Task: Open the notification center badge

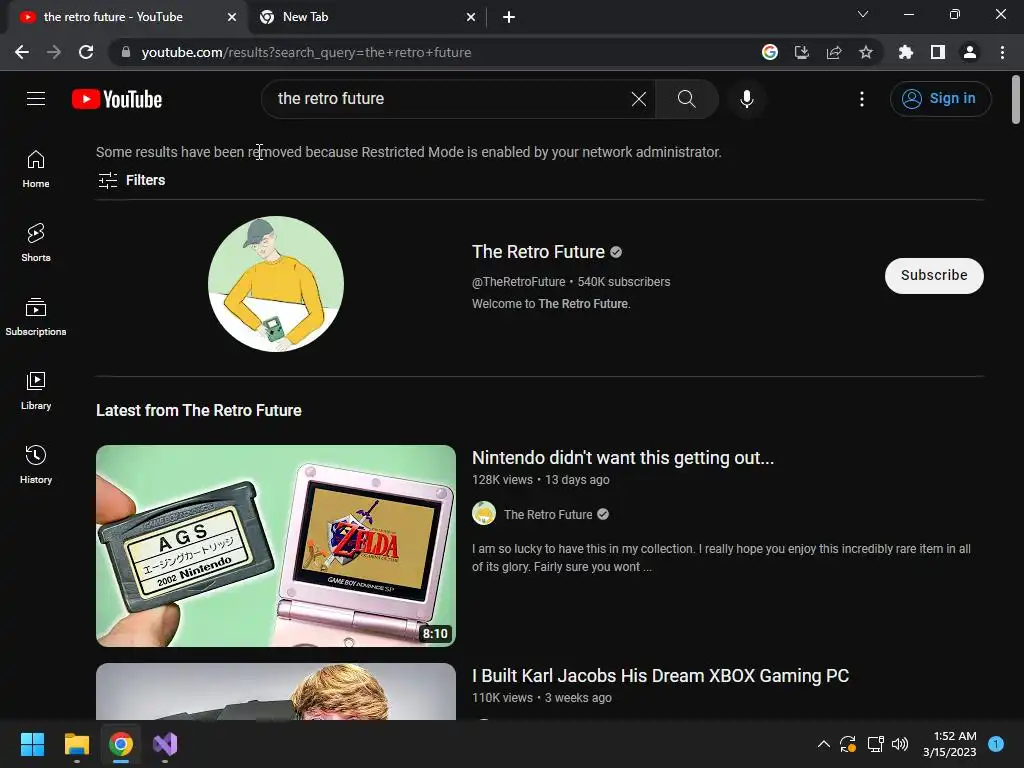Action: (996, 744)
